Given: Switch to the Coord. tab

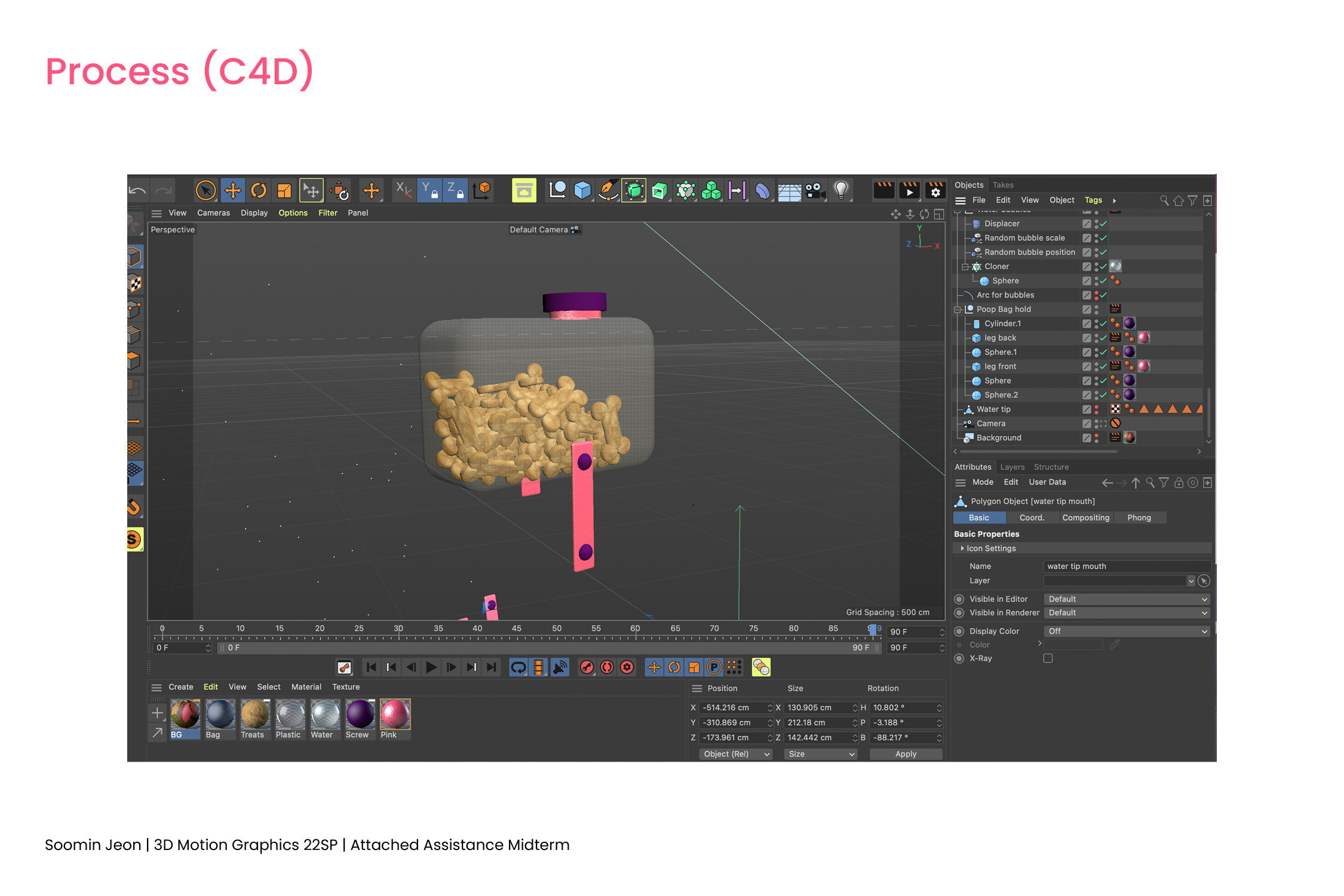Looking at the screenshot, I should [x=1032, y=518].
